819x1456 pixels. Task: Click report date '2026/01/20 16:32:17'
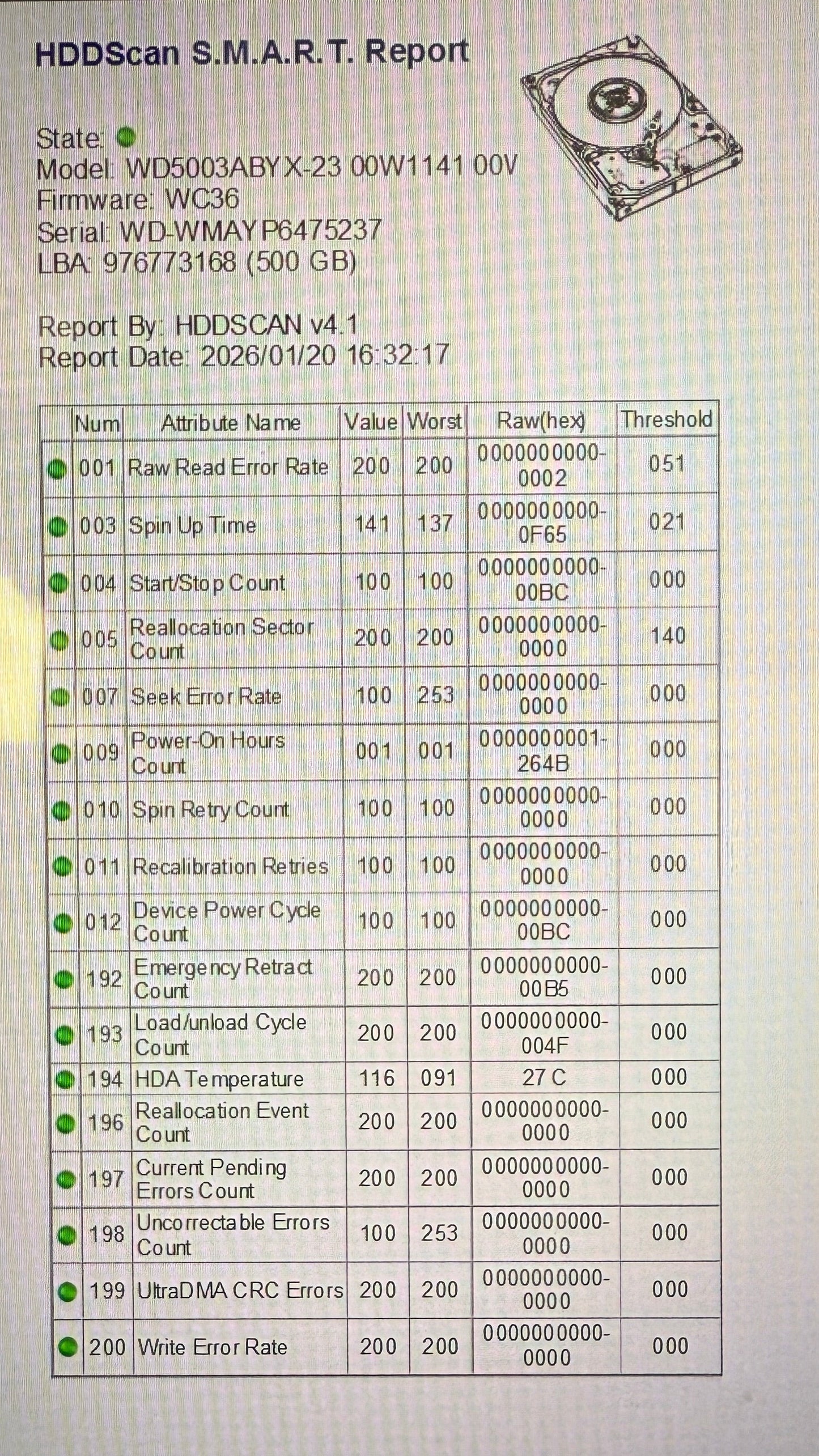325,356
